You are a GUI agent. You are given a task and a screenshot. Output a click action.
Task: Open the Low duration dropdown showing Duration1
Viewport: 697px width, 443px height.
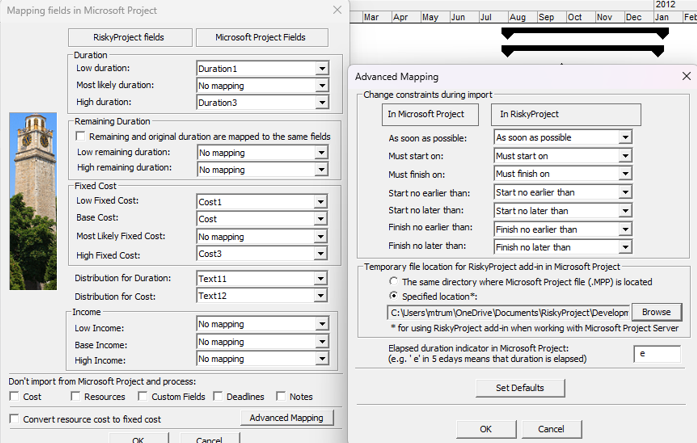point(262,68)
